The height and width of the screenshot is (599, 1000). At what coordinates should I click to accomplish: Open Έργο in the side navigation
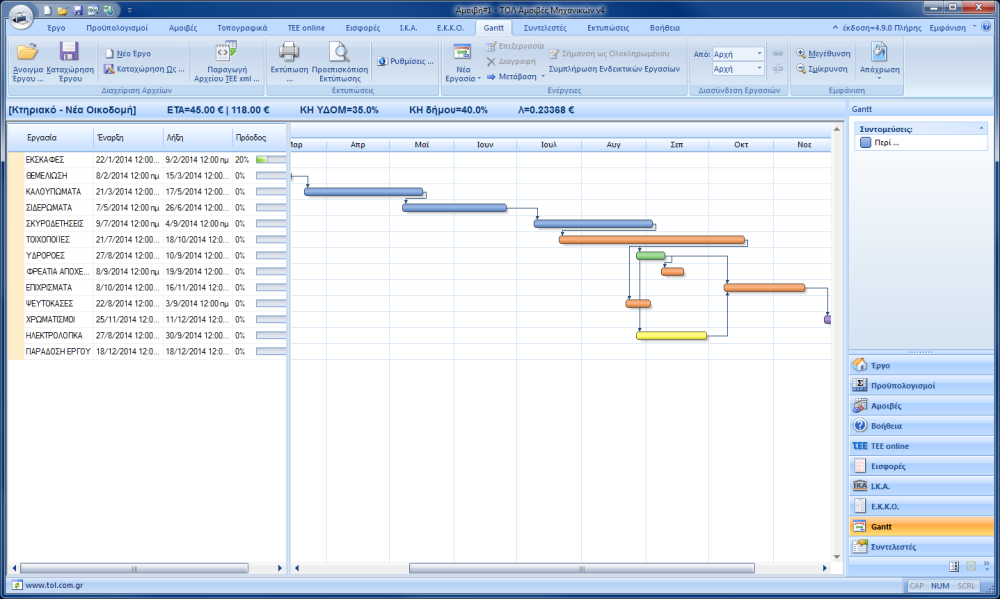point(922,366)
